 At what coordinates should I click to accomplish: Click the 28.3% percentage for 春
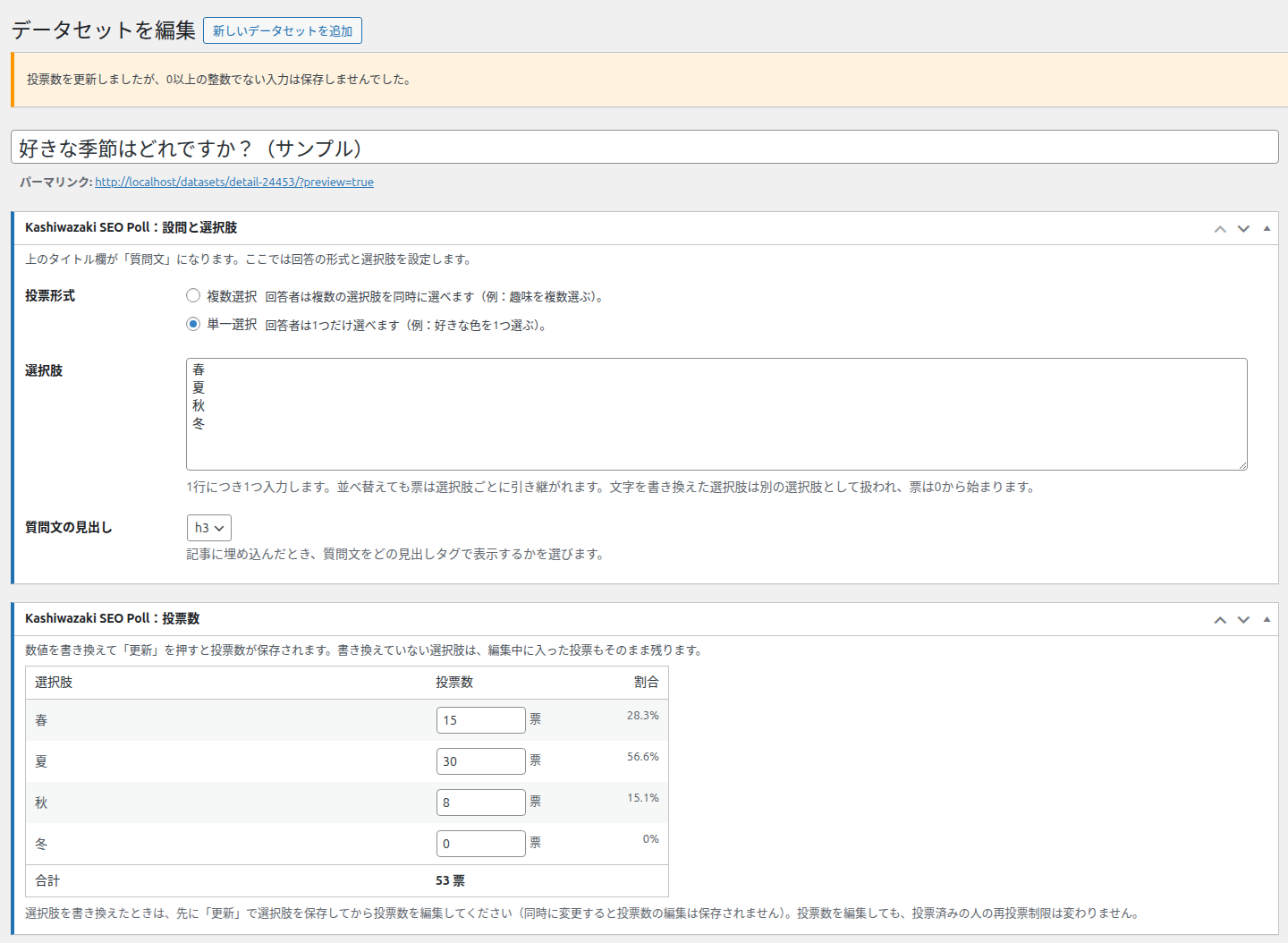click(x=642, y=716)
